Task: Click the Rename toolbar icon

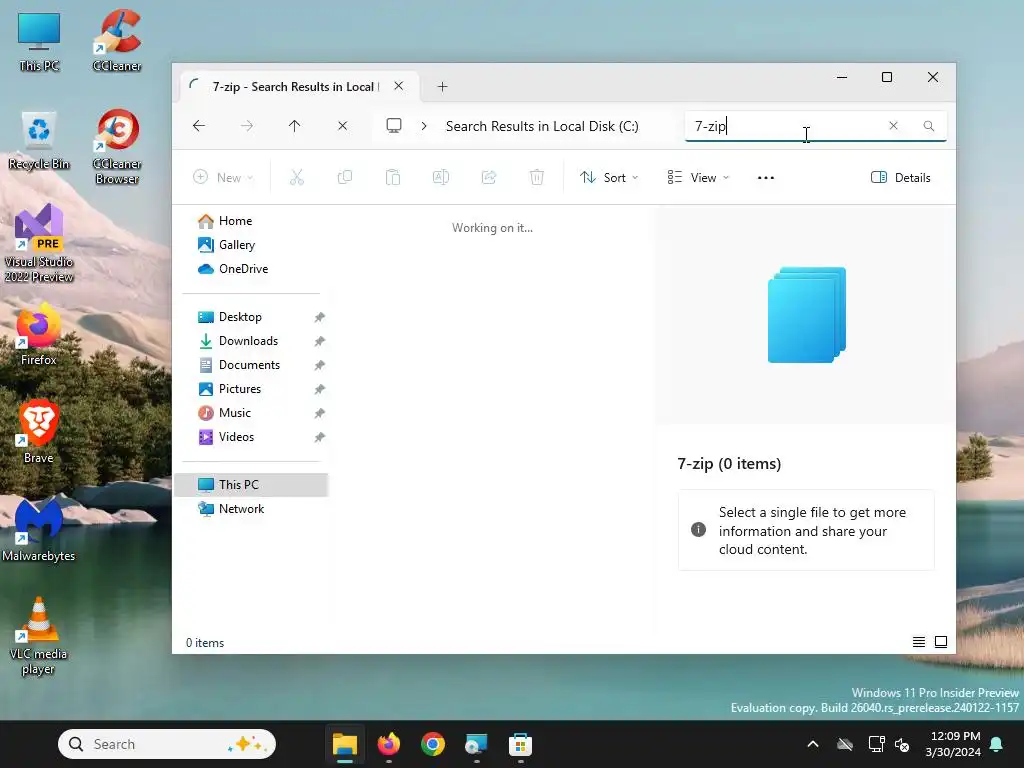Action: [x=441, y=177]
